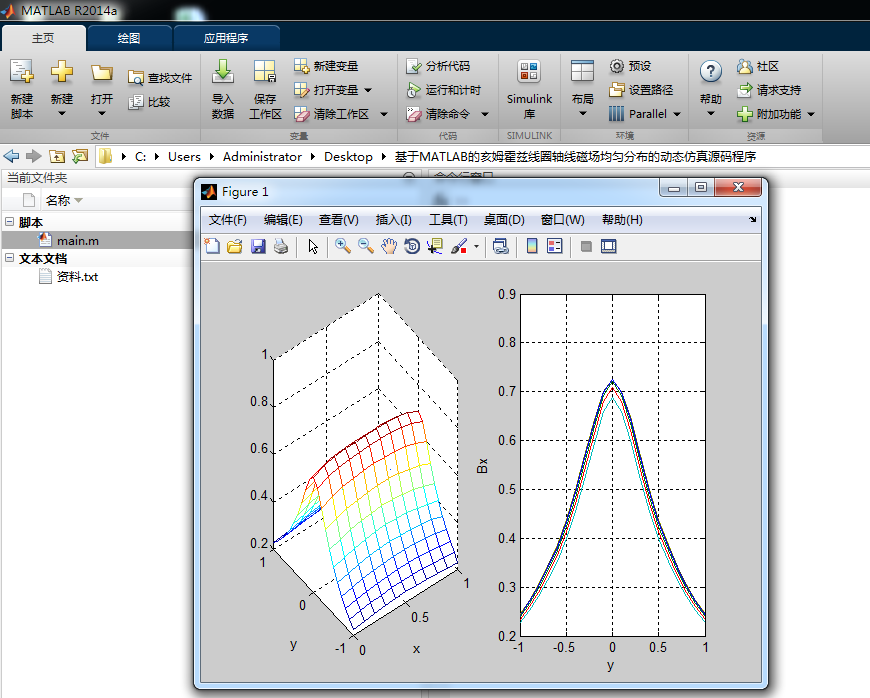Click Run and Time (运行和计时)

pos(443,90)
